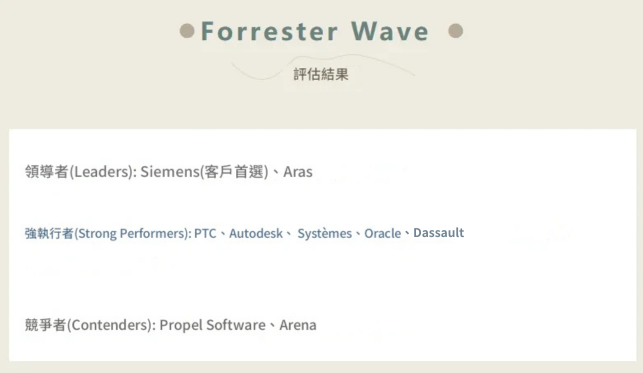The width and height of the screenshot is (643, 373).
Task: Click the 強執行者(Strong Performers) label
Action: click(108, 234)
